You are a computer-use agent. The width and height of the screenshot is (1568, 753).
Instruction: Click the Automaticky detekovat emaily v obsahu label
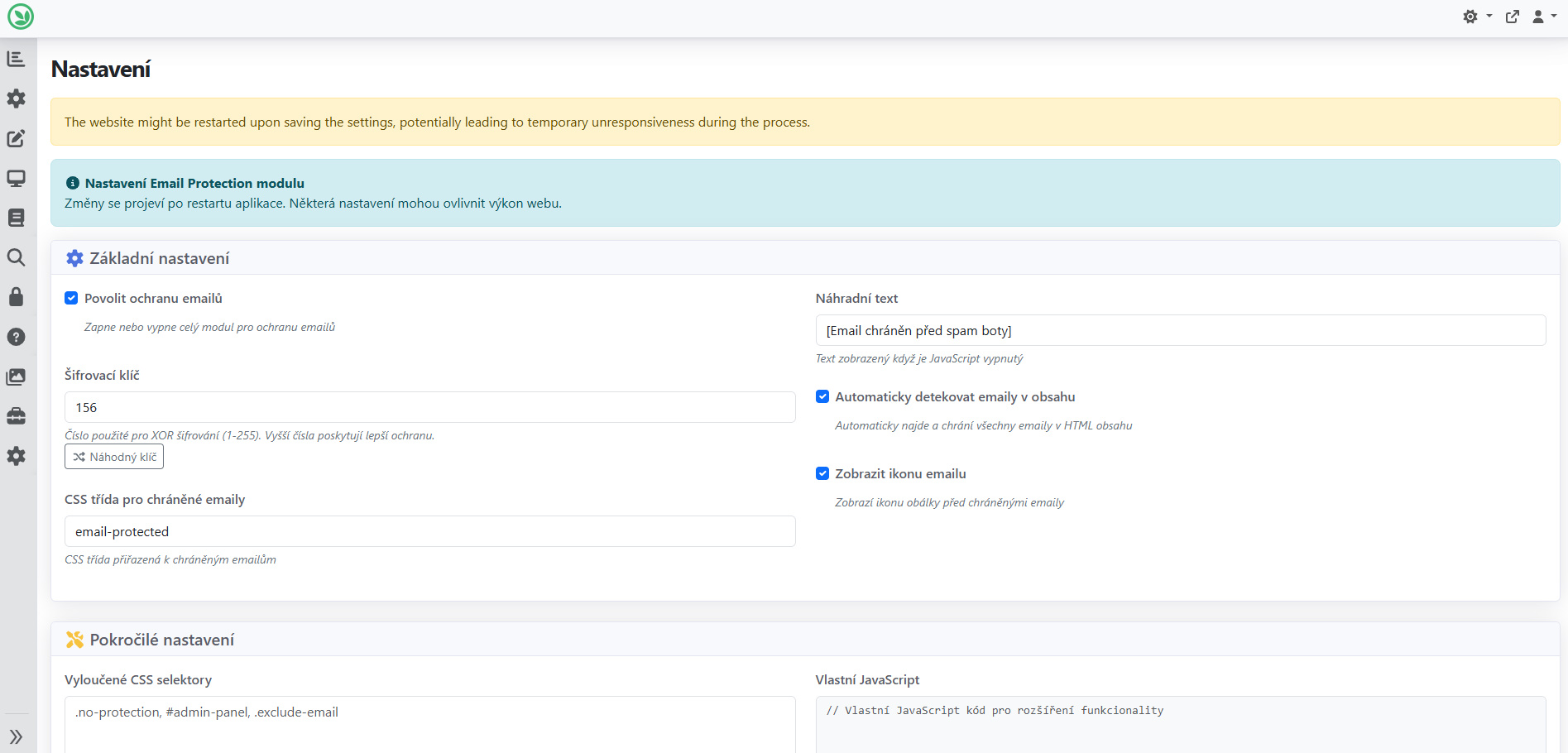click(x=955, y=396)
